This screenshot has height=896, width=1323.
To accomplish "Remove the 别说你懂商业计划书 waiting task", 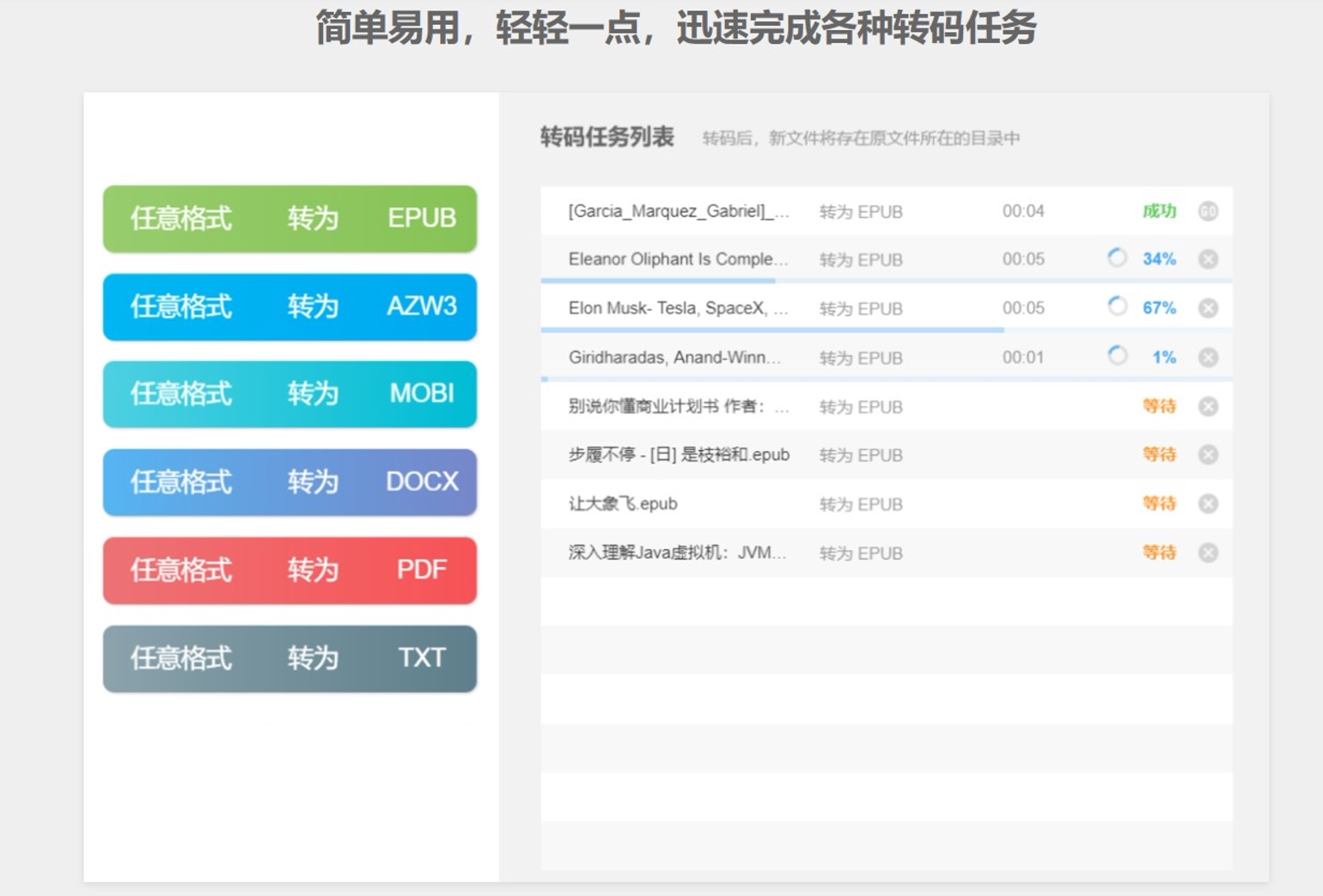I will click(1208, 406).
